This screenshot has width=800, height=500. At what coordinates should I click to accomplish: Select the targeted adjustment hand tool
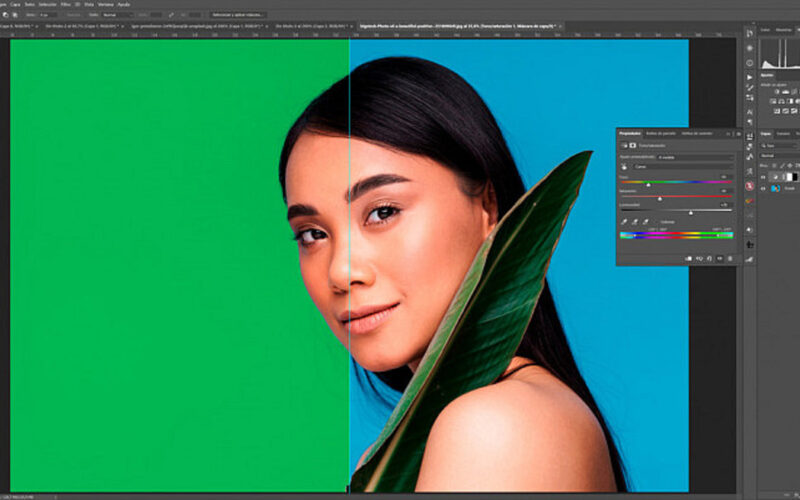click(x=624, y=167)
